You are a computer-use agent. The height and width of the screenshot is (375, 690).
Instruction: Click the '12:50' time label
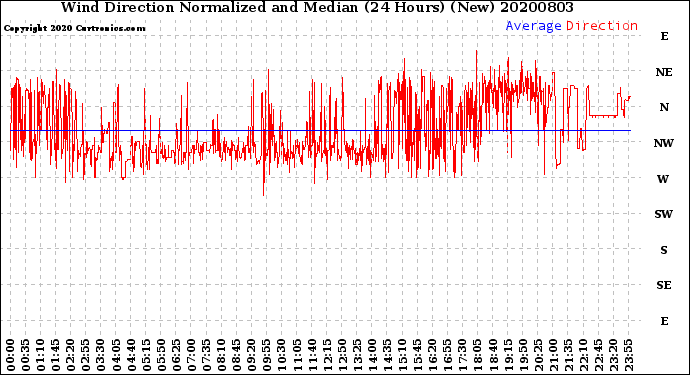click(x=342, y=355)
